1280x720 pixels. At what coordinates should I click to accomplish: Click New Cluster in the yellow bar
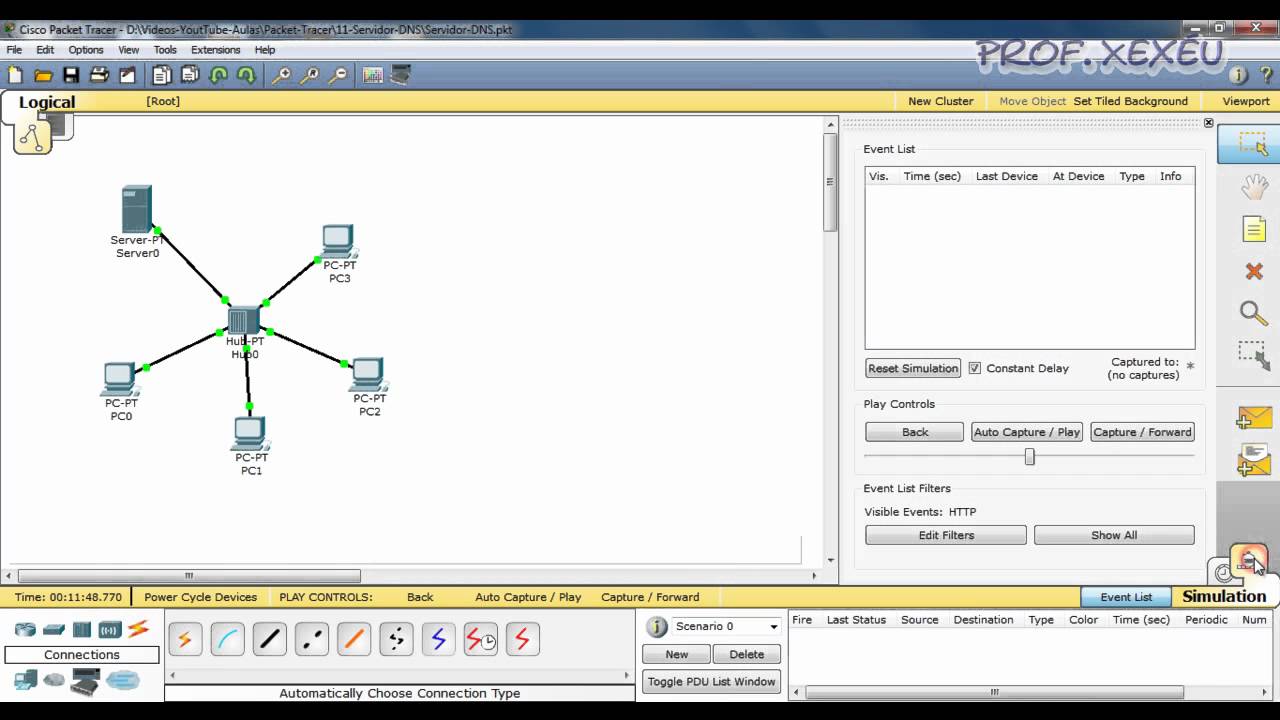[940, 101]
